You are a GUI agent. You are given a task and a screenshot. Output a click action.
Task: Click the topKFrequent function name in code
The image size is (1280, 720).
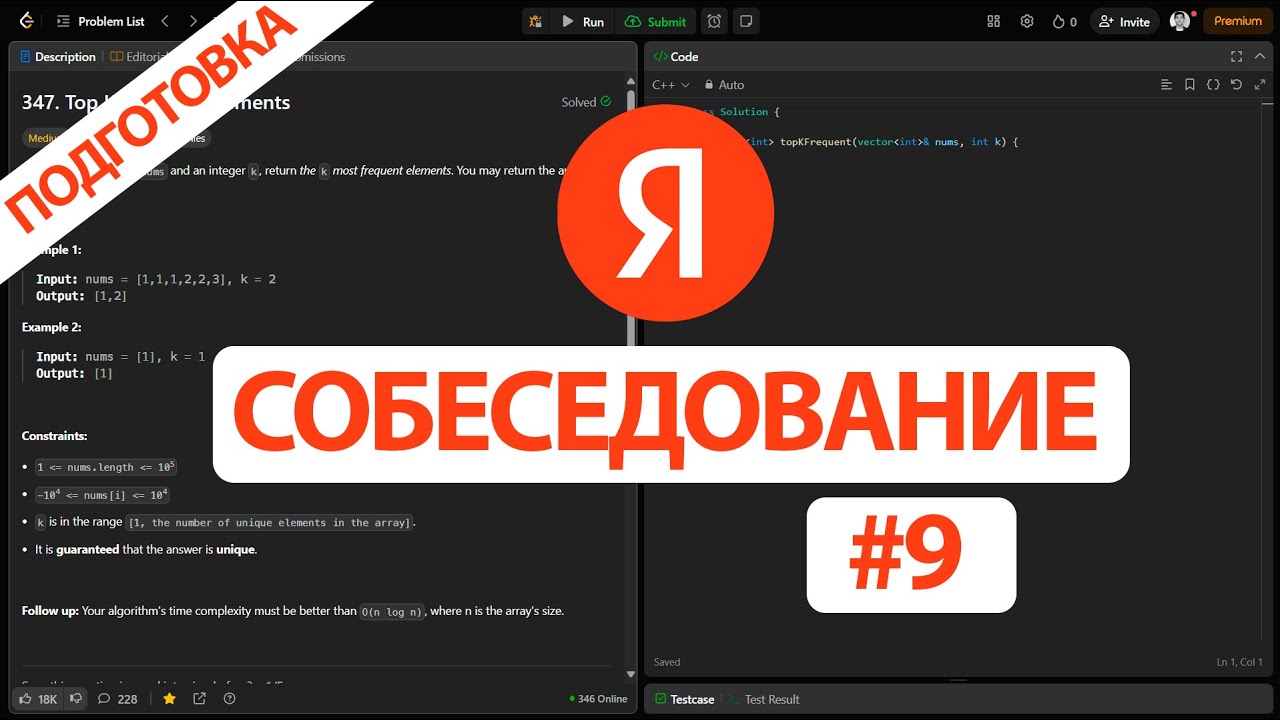point(815,142)
